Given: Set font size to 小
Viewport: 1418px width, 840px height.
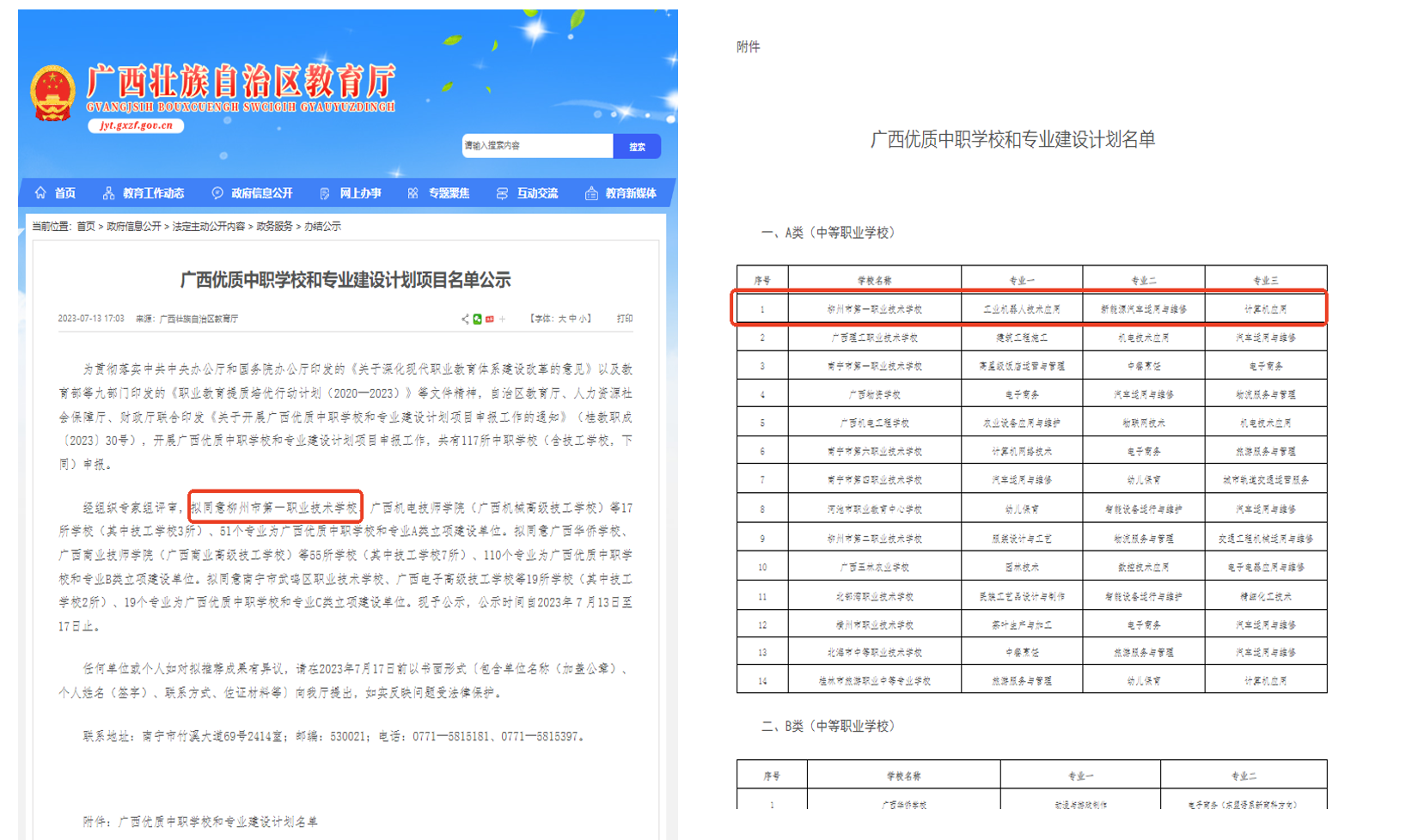Looking at the screenshot, I should pos(584,319).
